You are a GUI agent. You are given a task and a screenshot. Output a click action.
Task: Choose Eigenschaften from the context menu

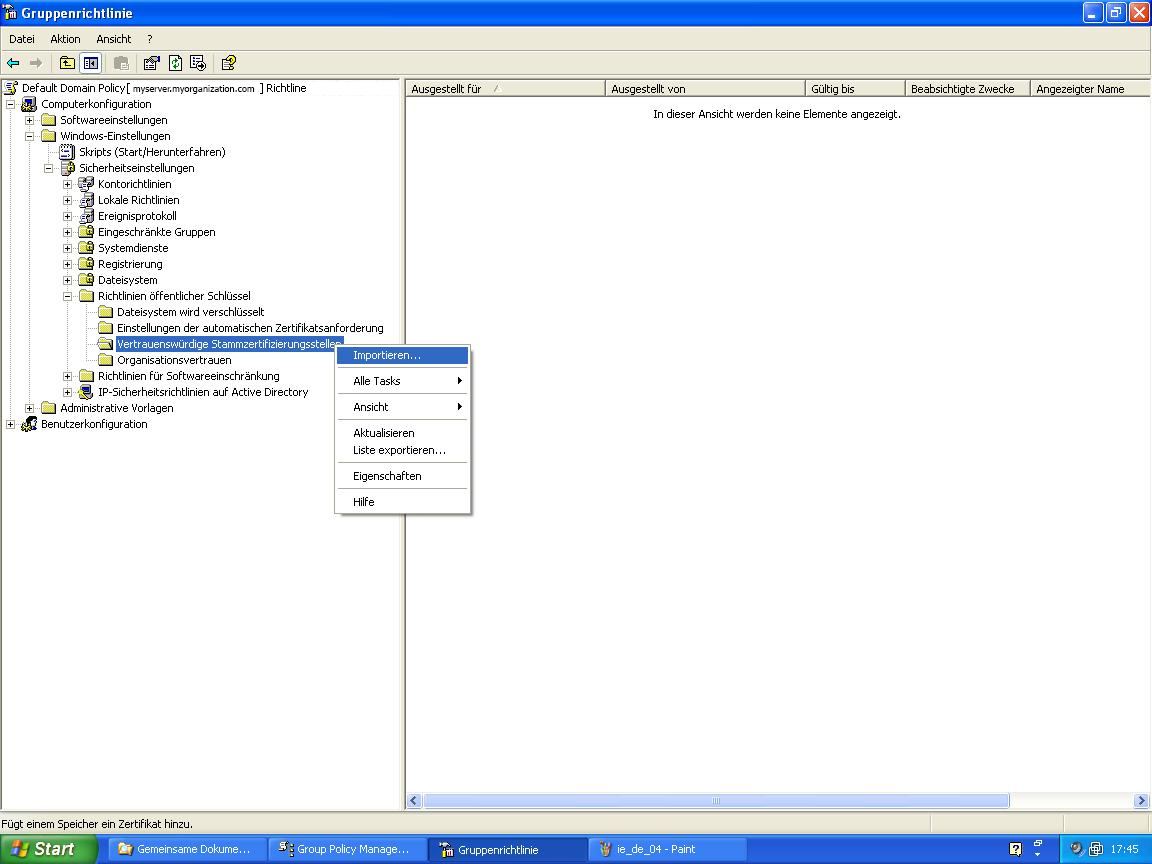(387, 476)
